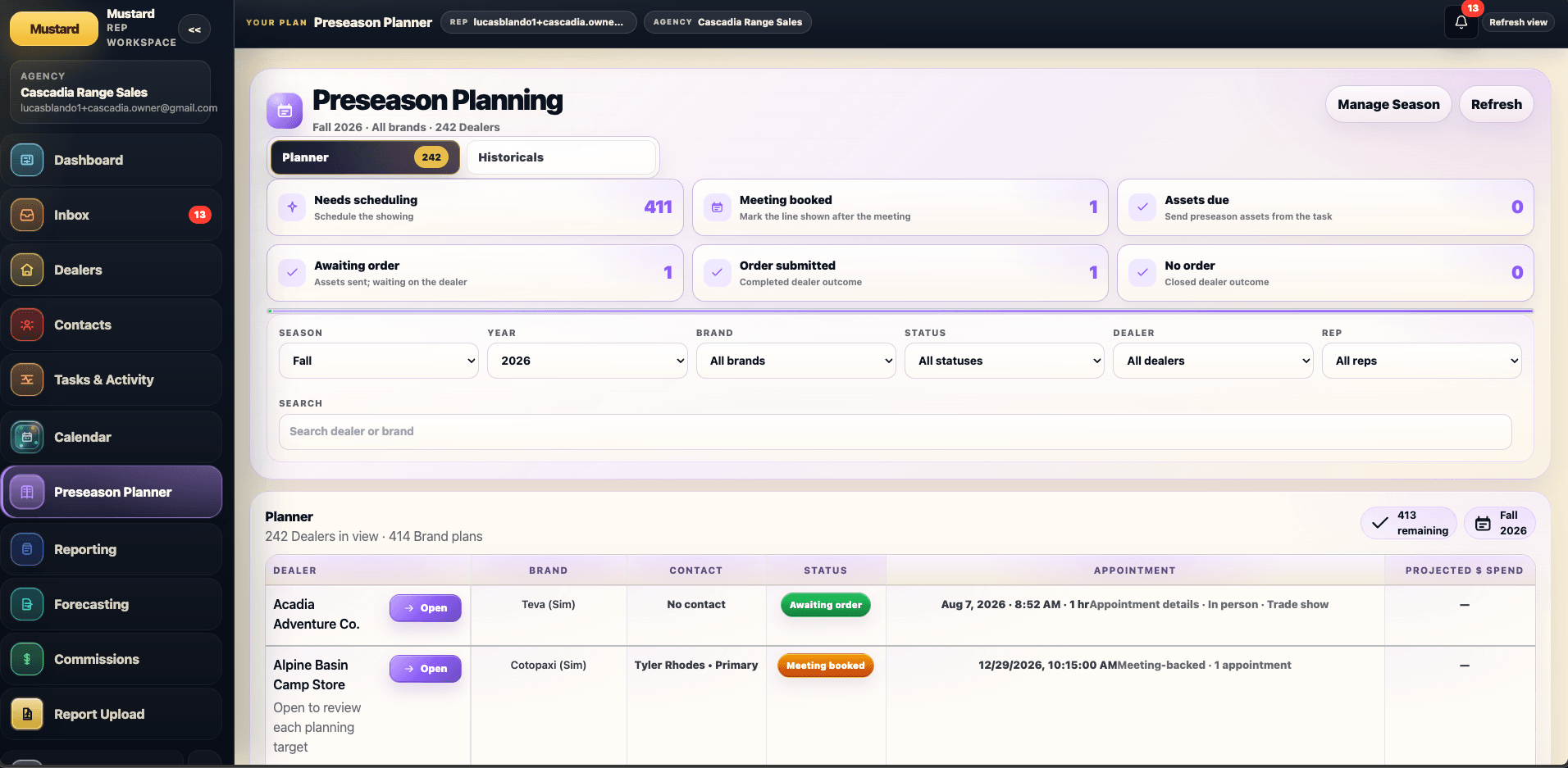Navigate to Commissions in sidebar
The height and width of the screenshot is (768, 1568).
pos(112,659)
